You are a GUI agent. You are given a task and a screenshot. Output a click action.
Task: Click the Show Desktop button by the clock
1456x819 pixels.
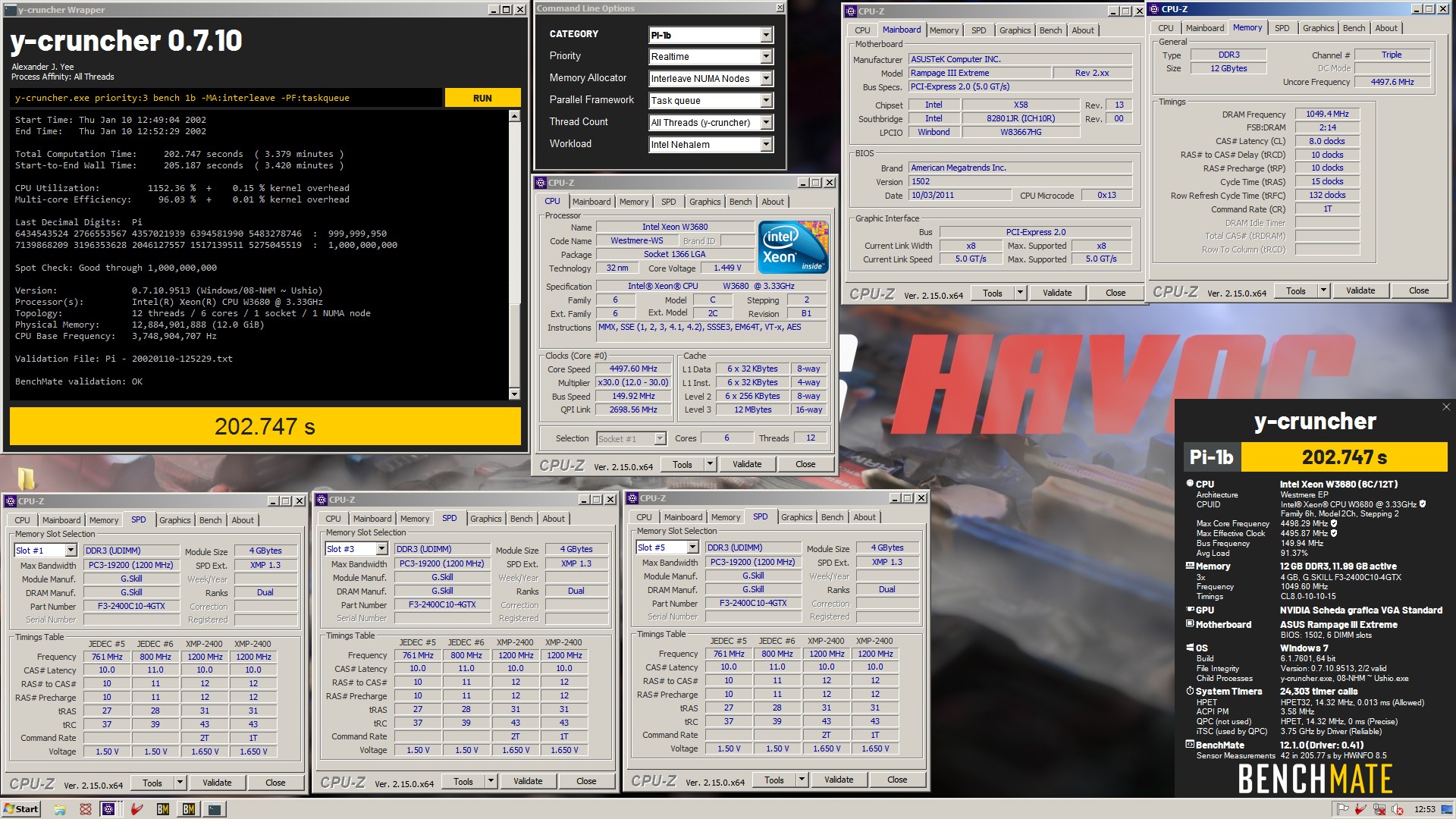1448,809
